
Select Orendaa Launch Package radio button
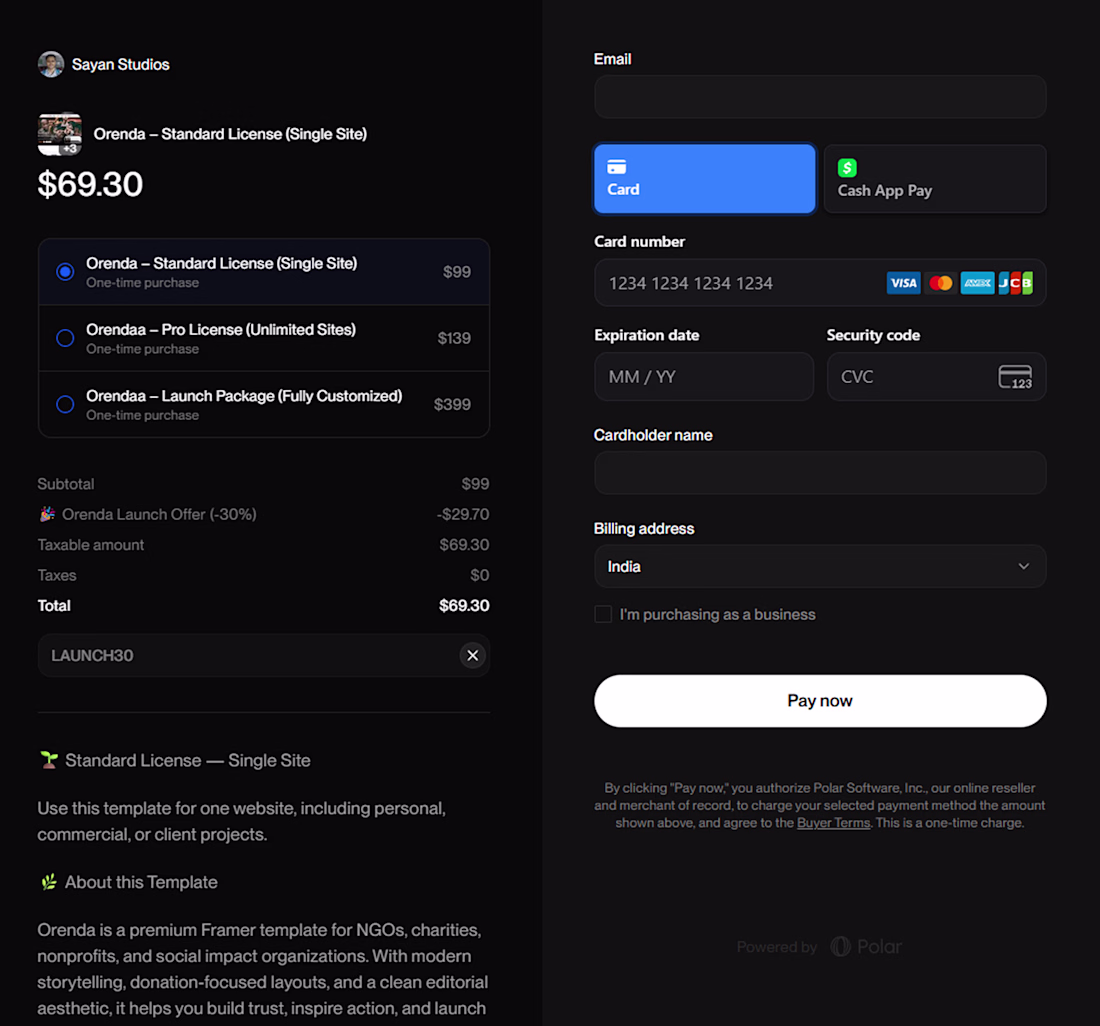pos(65,404)
